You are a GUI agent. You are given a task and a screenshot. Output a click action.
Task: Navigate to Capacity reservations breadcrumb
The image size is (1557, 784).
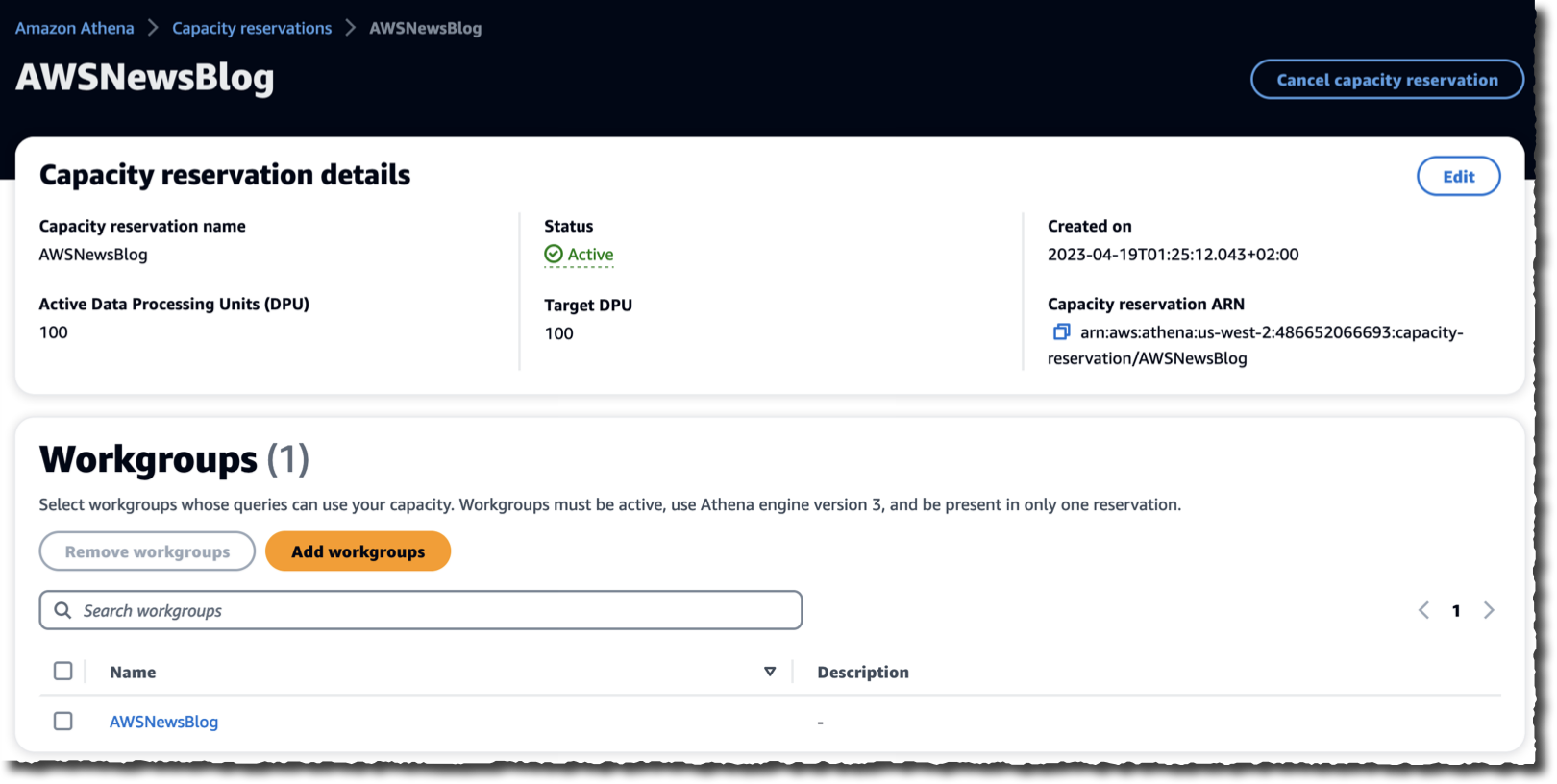(252, 28)
